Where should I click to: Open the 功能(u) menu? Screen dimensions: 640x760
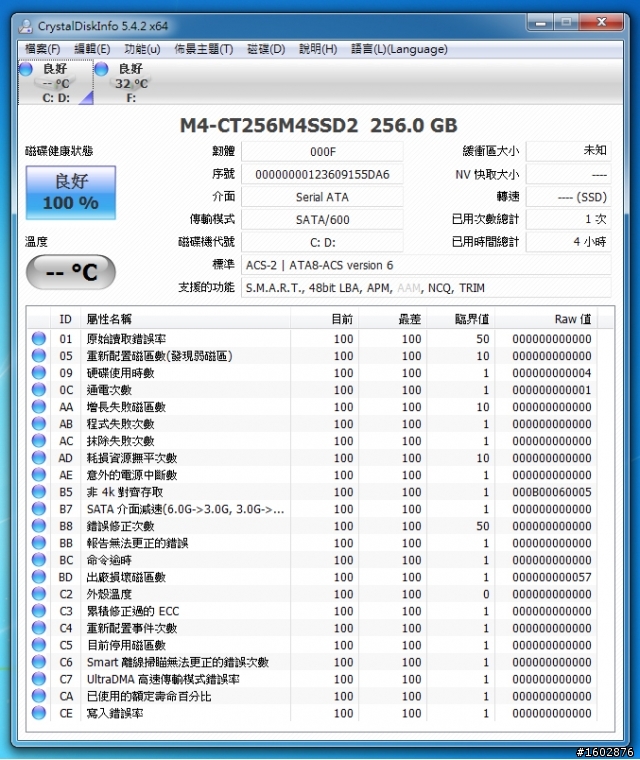142,49
